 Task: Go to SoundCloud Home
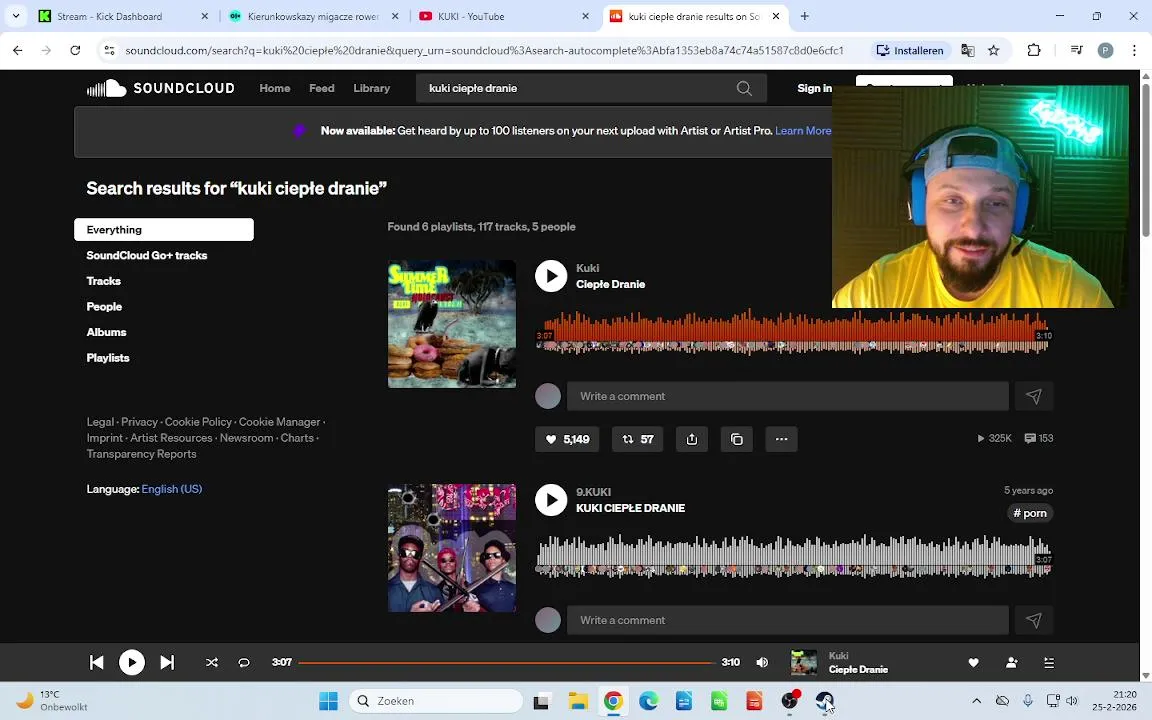[275, 88]
